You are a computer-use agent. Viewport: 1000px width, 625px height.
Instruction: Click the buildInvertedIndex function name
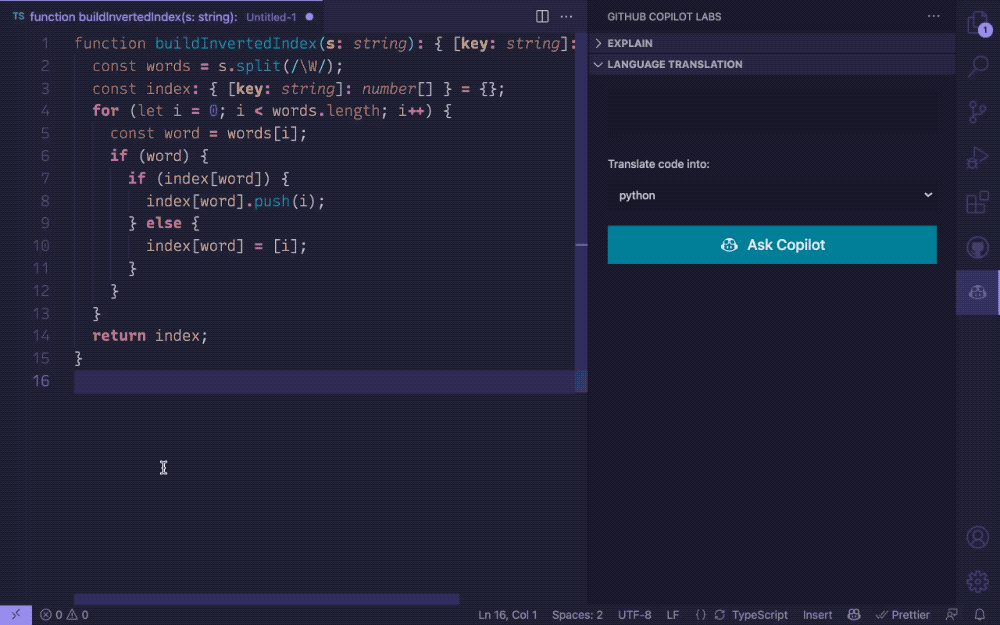tap(236, 43)
